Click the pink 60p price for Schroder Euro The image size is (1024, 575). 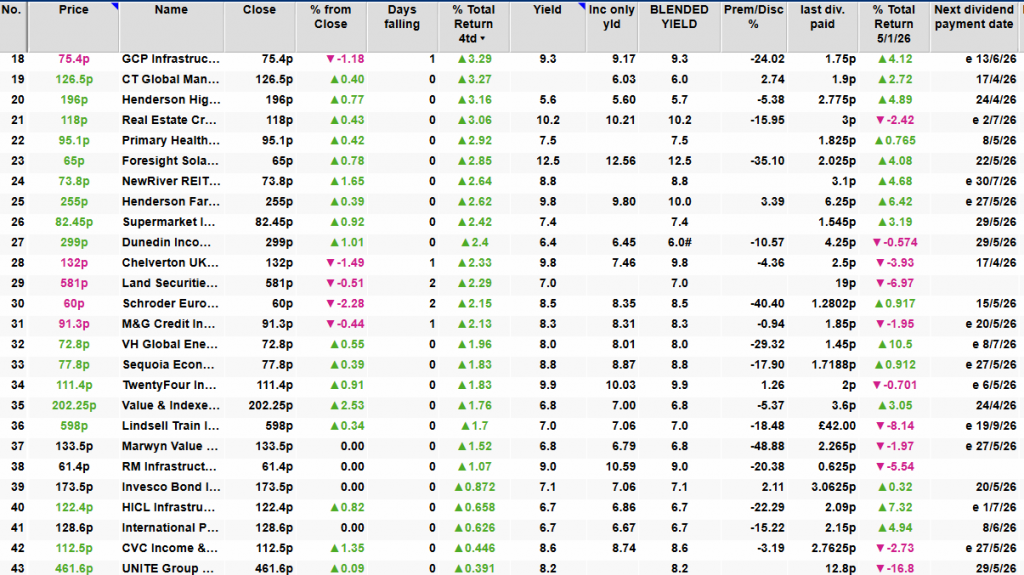73,303
